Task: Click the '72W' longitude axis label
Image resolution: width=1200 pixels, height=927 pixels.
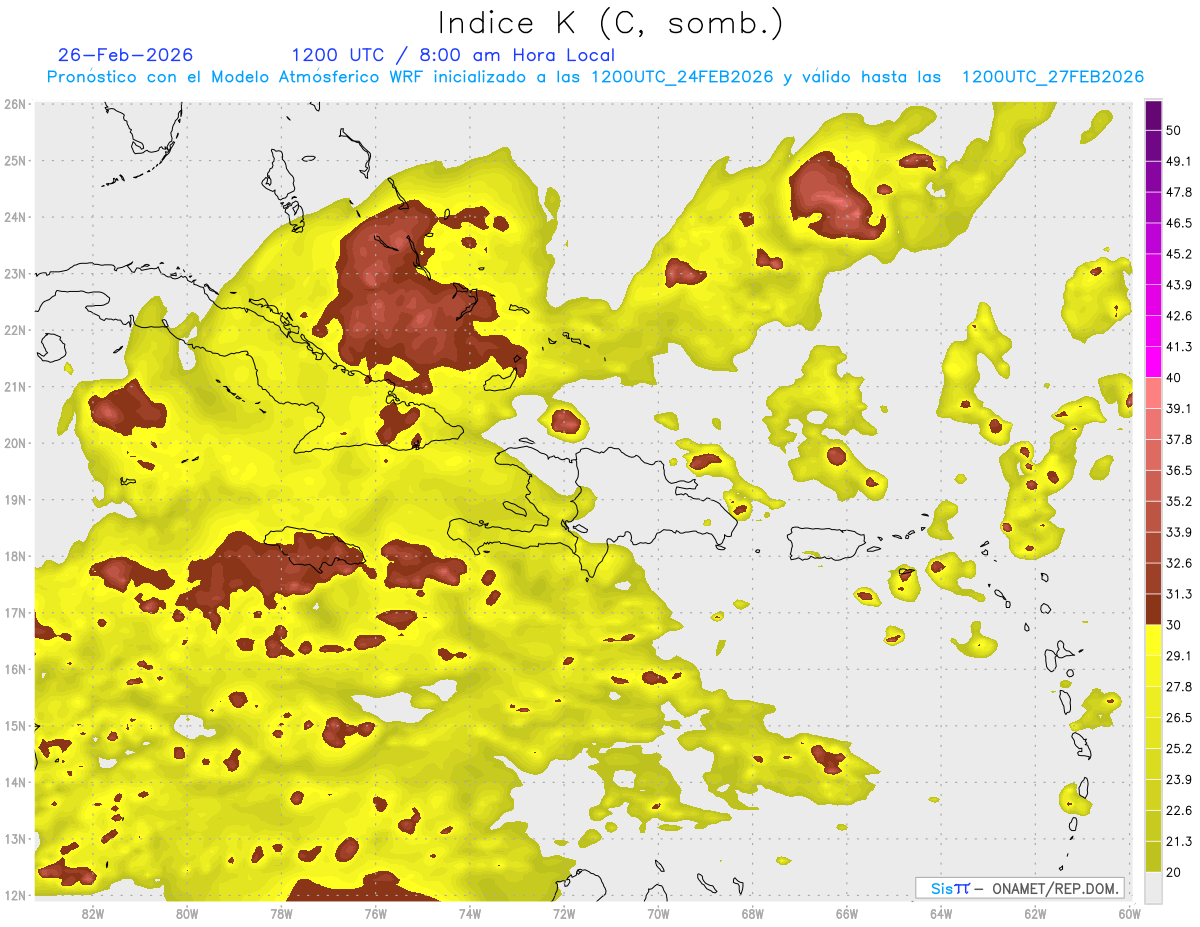Action: 564,914
